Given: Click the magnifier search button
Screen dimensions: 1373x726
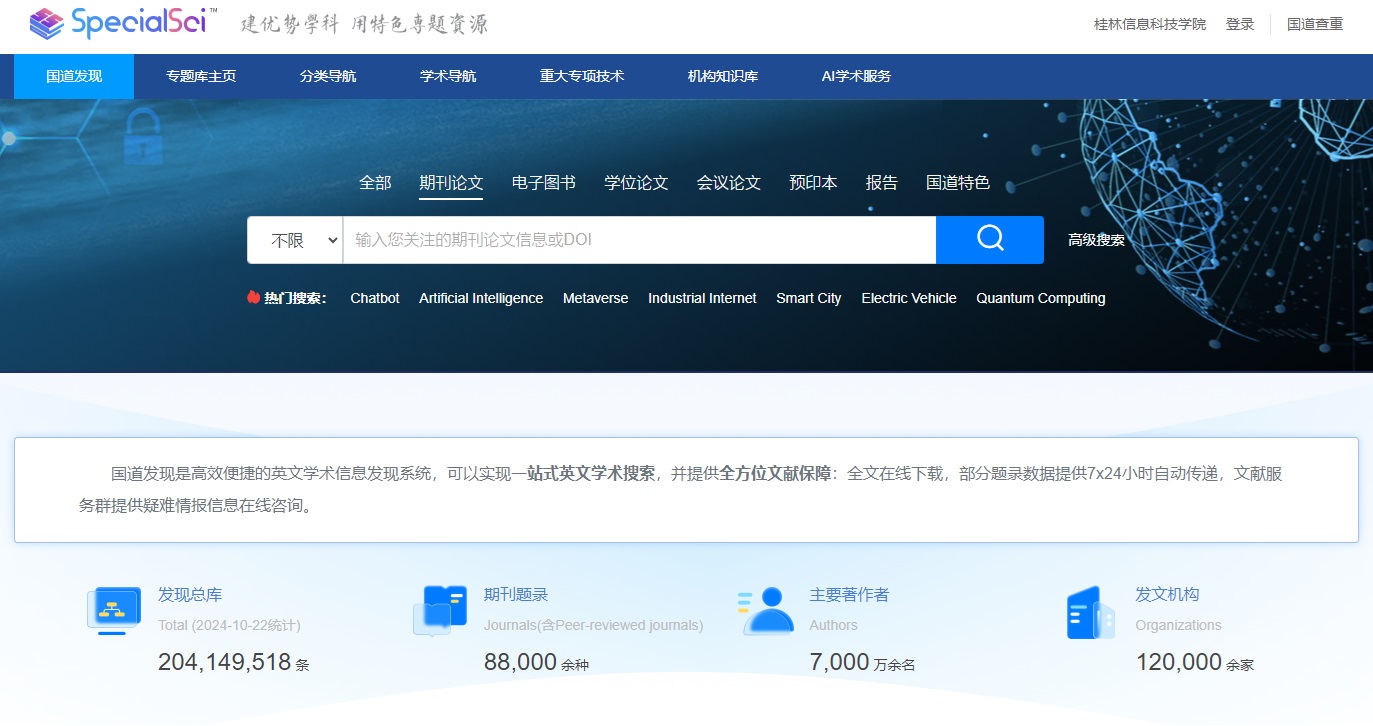Looking at the screenshot, I should click(x=989, y=240).
